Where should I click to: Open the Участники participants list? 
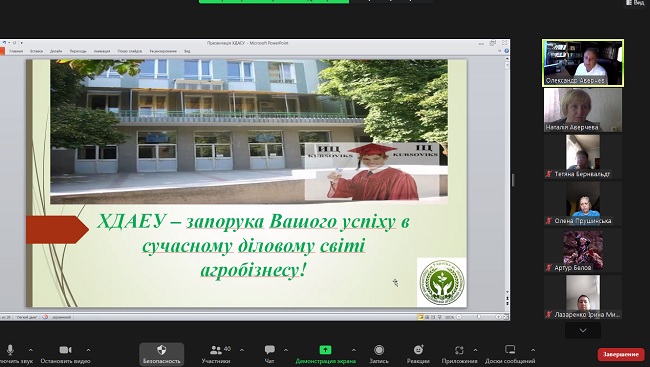pos(216,350)
